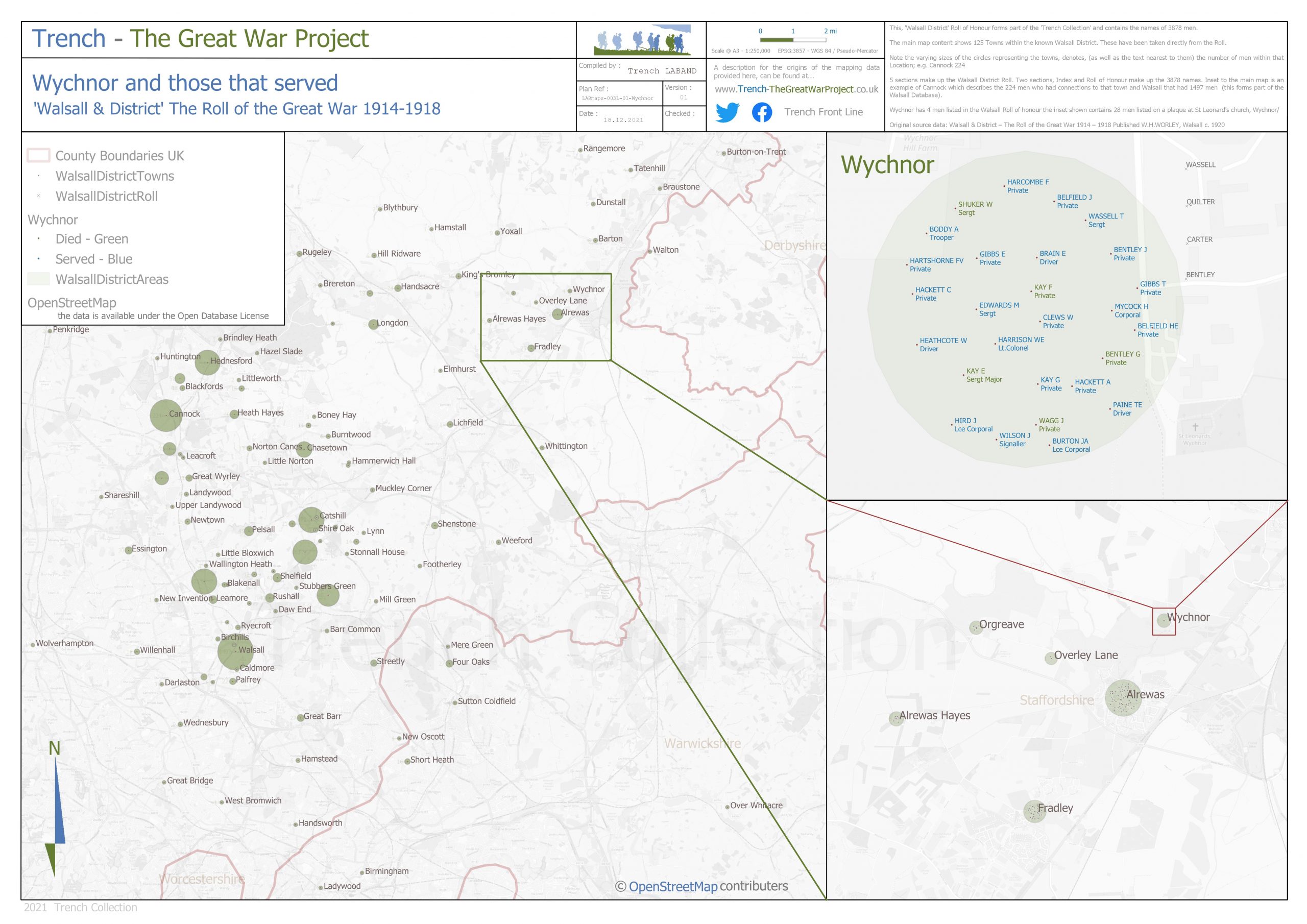Expand the Wychnor legend section
Viewport: 1307px width, 924px height.
[53, 219]
